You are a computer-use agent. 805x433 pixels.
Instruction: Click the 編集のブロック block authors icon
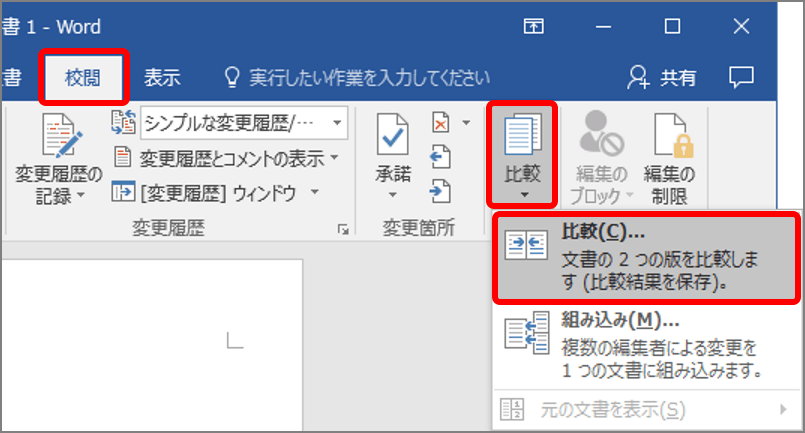tap(601, 134)
